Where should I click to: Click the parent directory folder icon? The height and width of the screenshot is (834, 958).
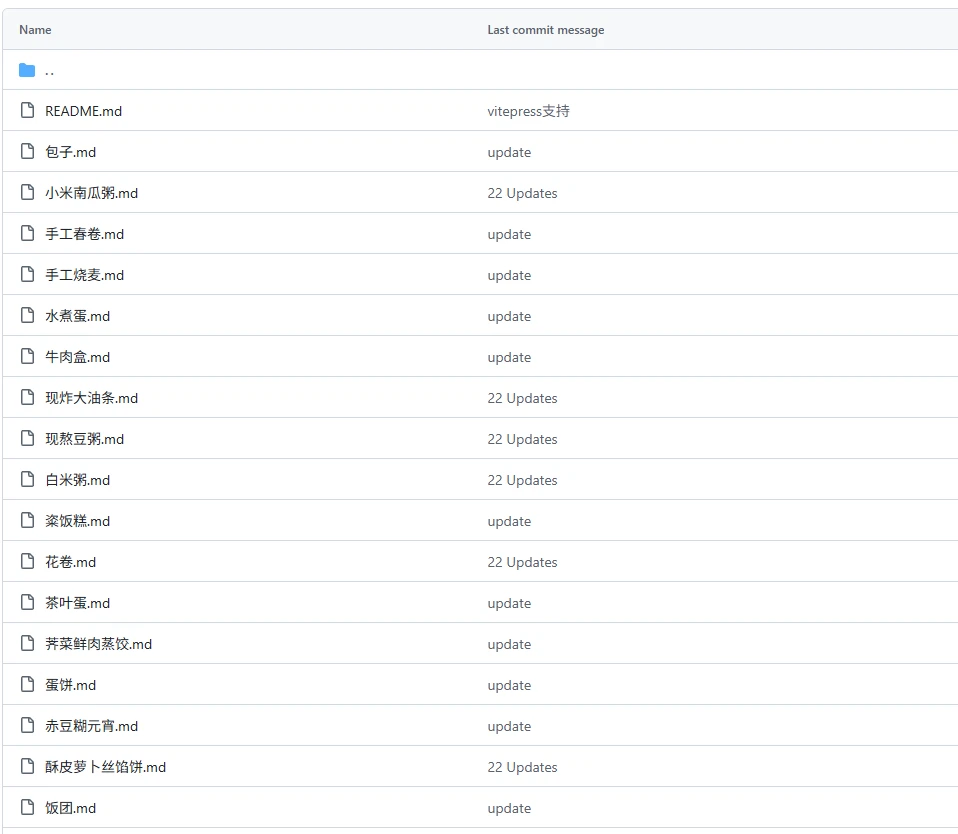pos(27,70)
